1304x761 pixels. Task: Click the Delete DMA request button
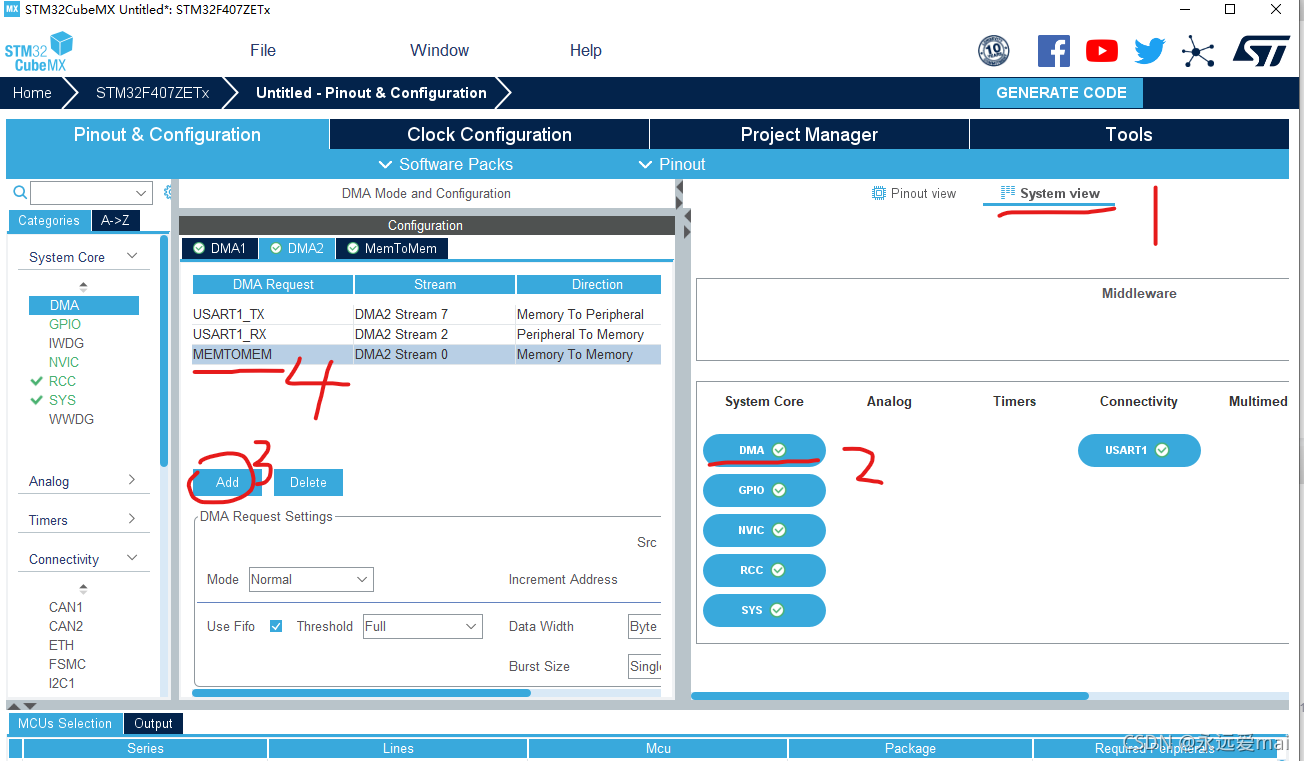pos(308,482)
